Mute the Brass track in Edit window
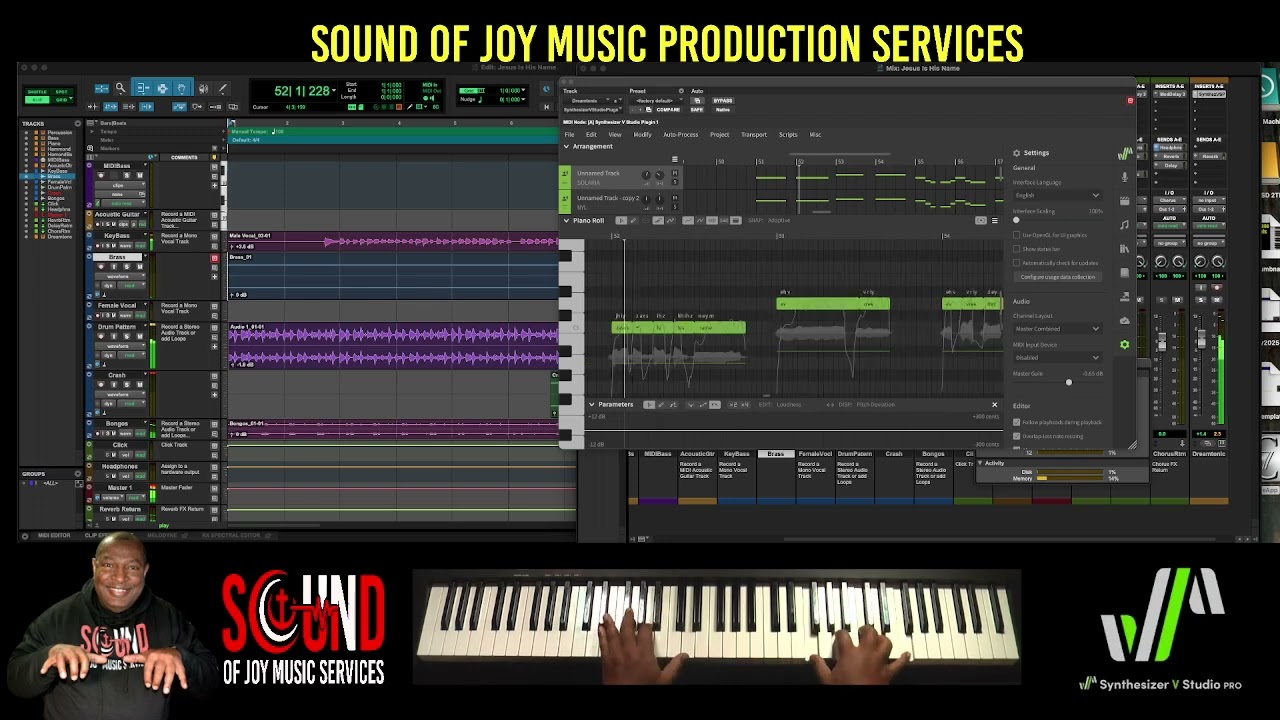 [139, 267]
